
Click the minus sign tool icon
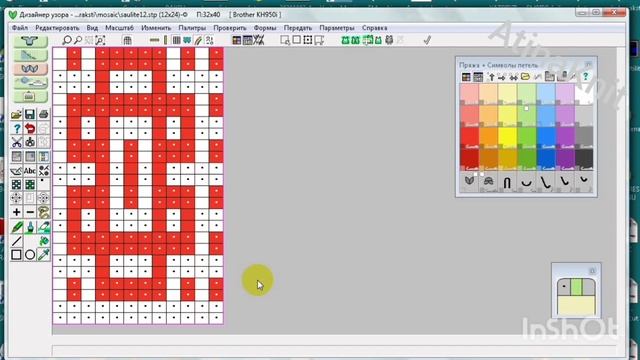30,212
